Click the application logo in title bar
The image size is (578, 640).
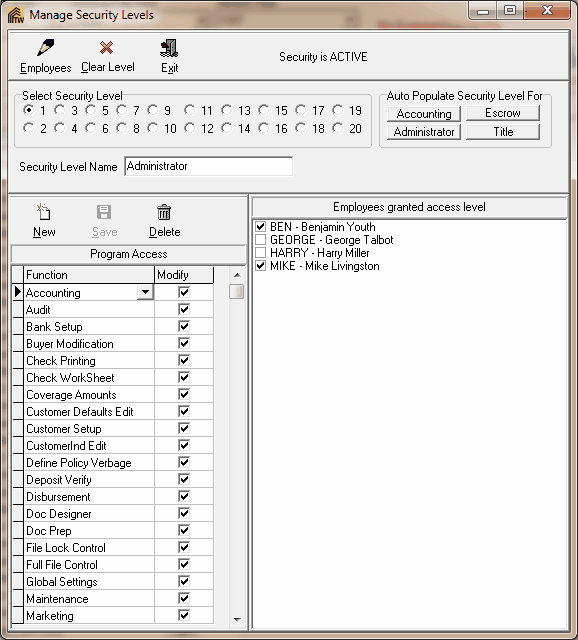tap(16, 15)
